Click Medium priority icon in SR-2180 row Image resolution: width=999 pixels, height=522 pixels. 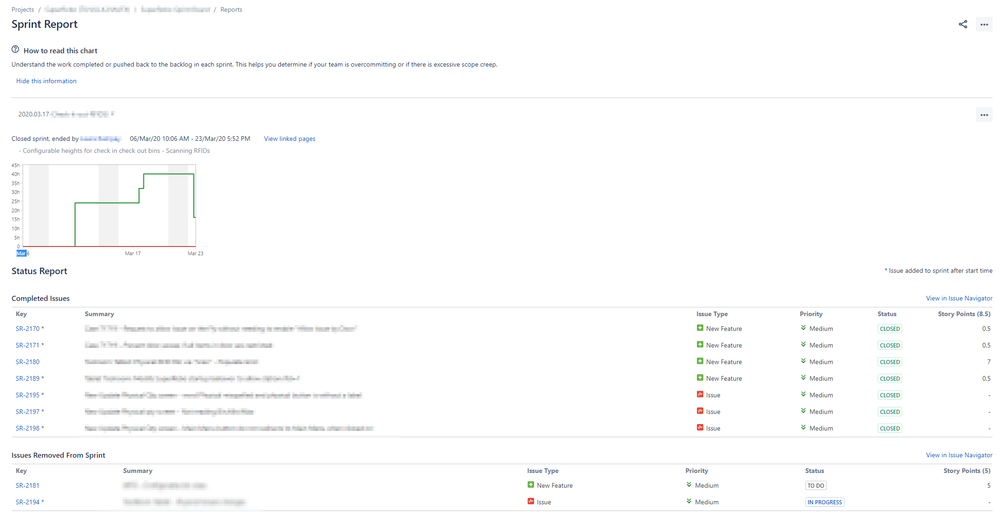click(803, 361)
